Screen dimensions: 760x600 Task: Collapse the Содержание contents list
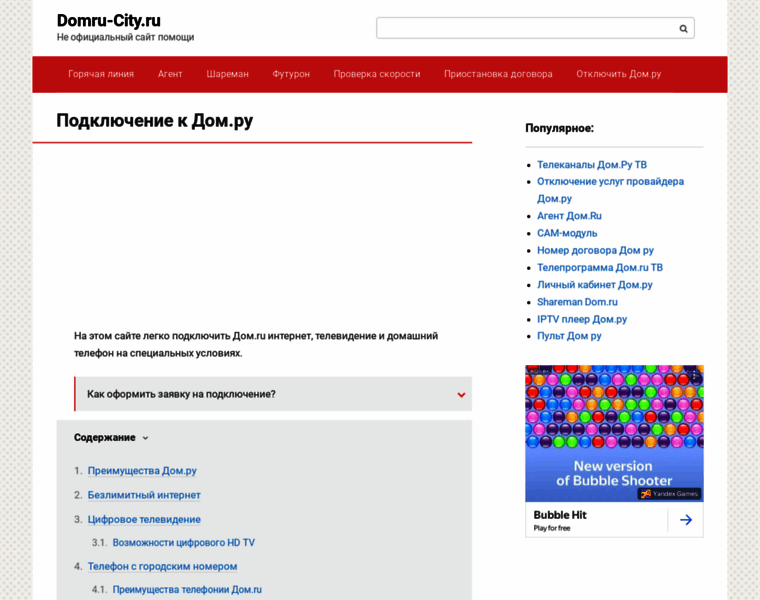coord(145,438)
